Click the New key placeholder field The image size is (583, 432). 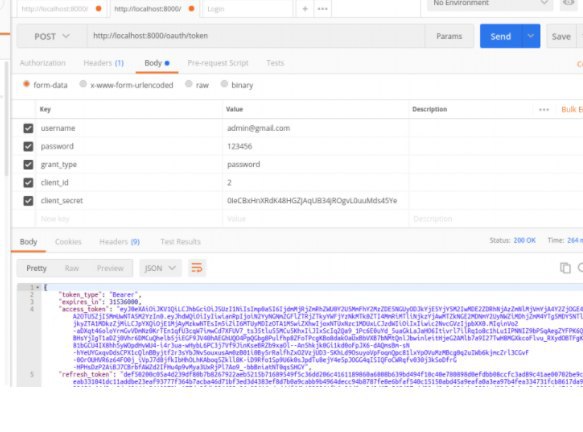point(129,219)
